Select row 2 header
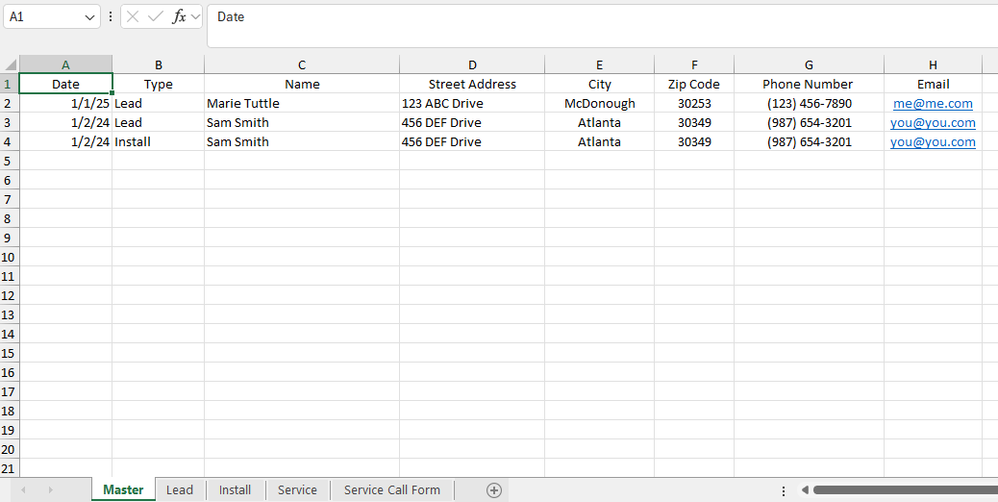 coord(9,103)
